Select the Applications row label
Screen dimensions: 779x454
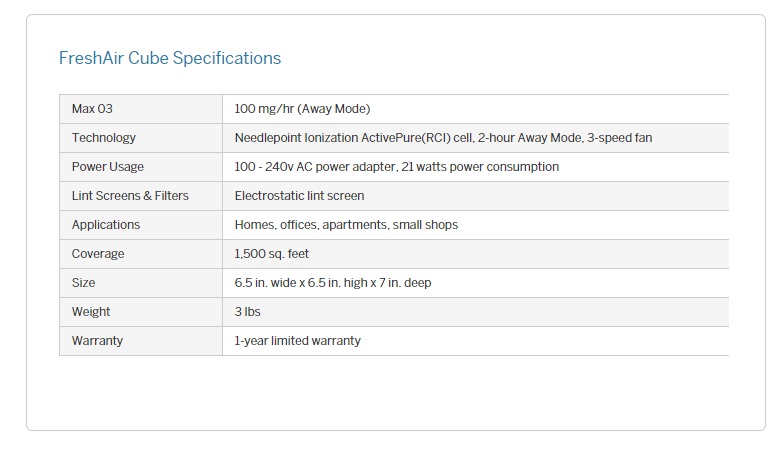pyautogui.click(x=106, y=225)
